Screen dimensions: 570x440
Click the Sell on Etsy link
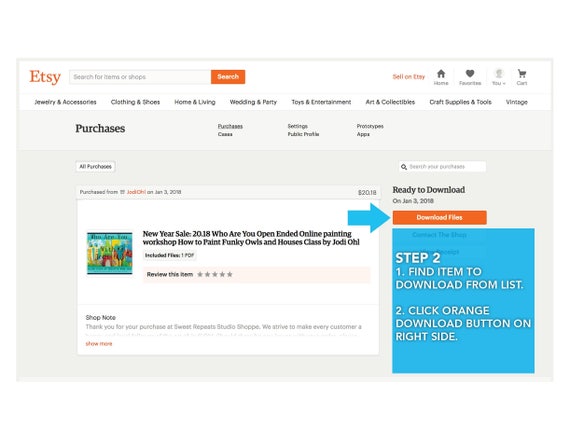(409, 77)
